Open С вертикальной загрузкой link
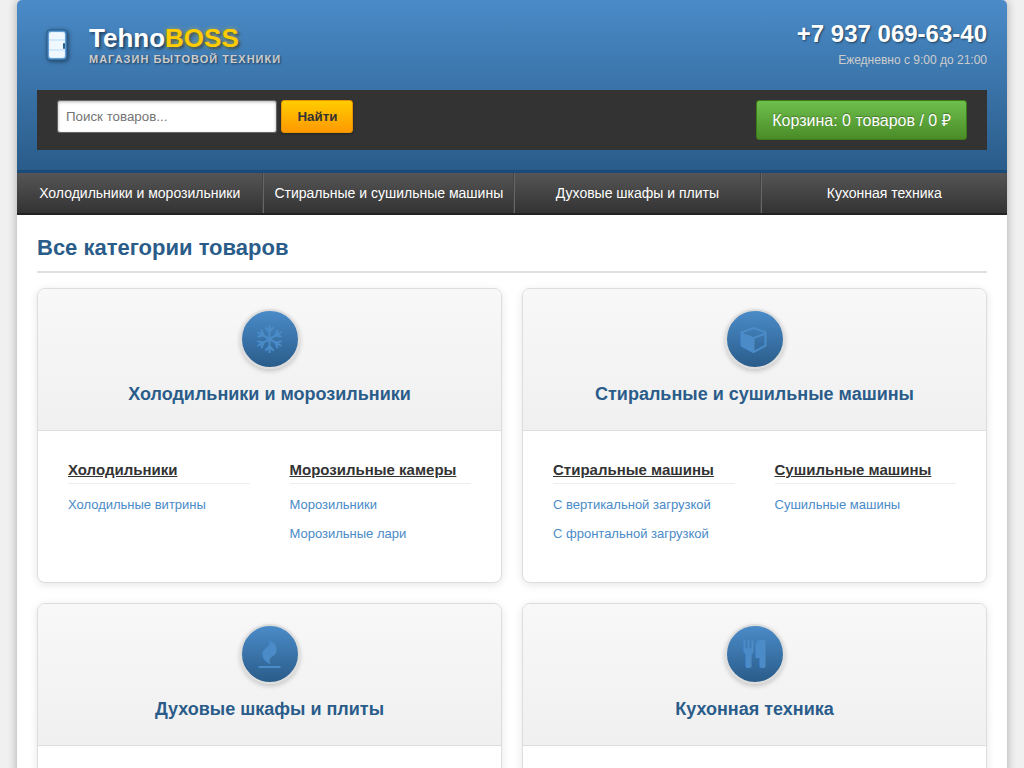This screenshot has height=768, width=1024. coord(631,505)
